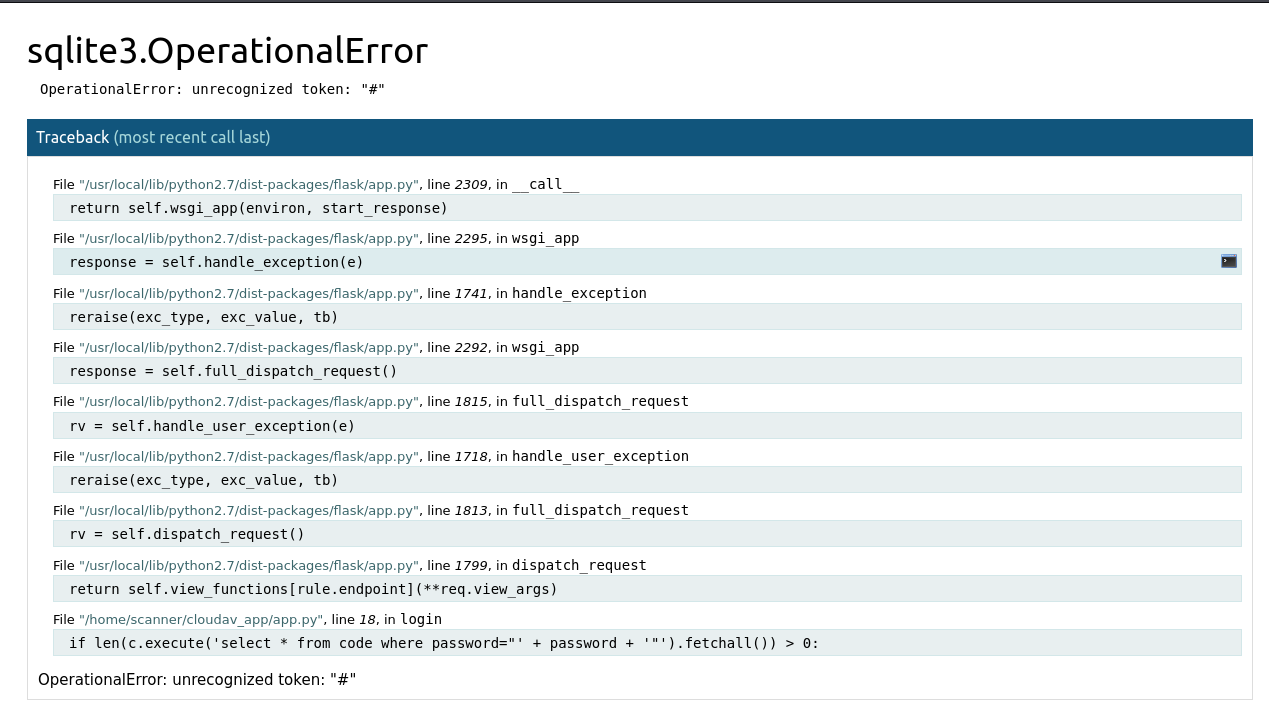Select the frame header for line 1741 handle_exception
The height and width of the screenshot is (705, 1269).
350,294
